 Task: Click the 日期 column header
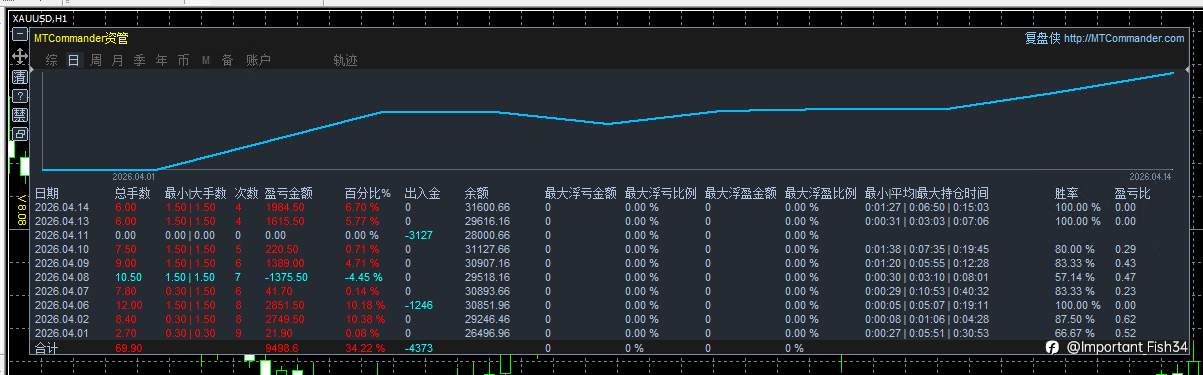pos(47,193)
